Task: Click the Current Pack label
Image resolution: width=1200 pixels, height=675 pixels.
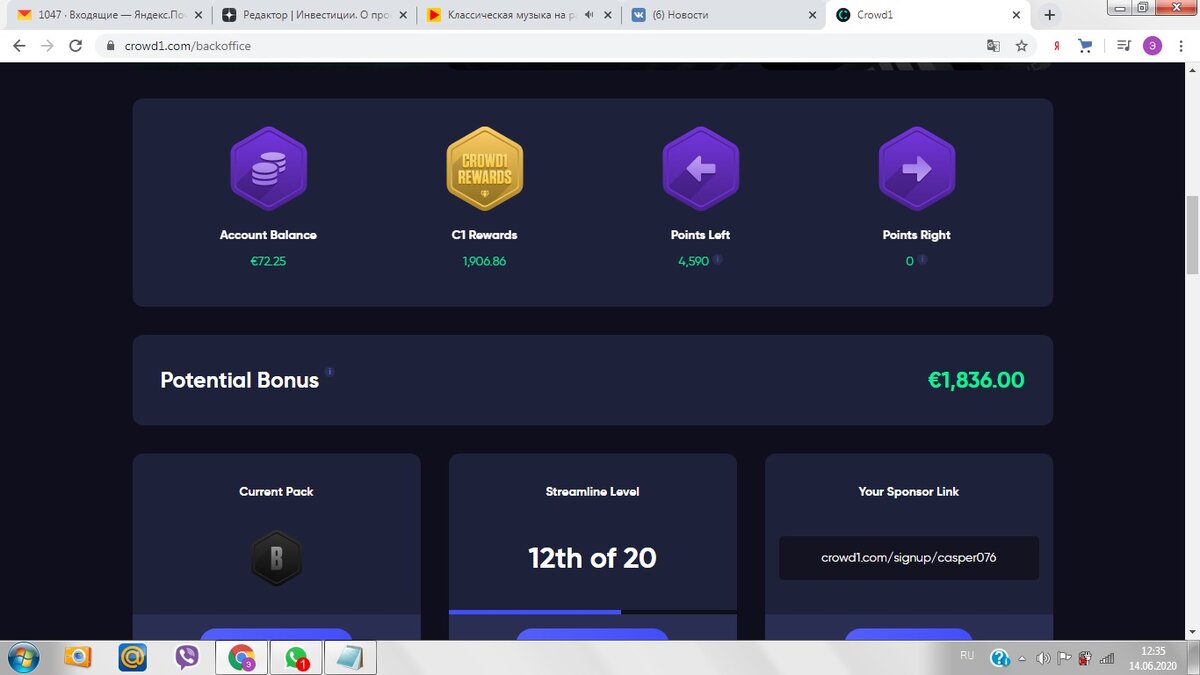Action: 276,491
